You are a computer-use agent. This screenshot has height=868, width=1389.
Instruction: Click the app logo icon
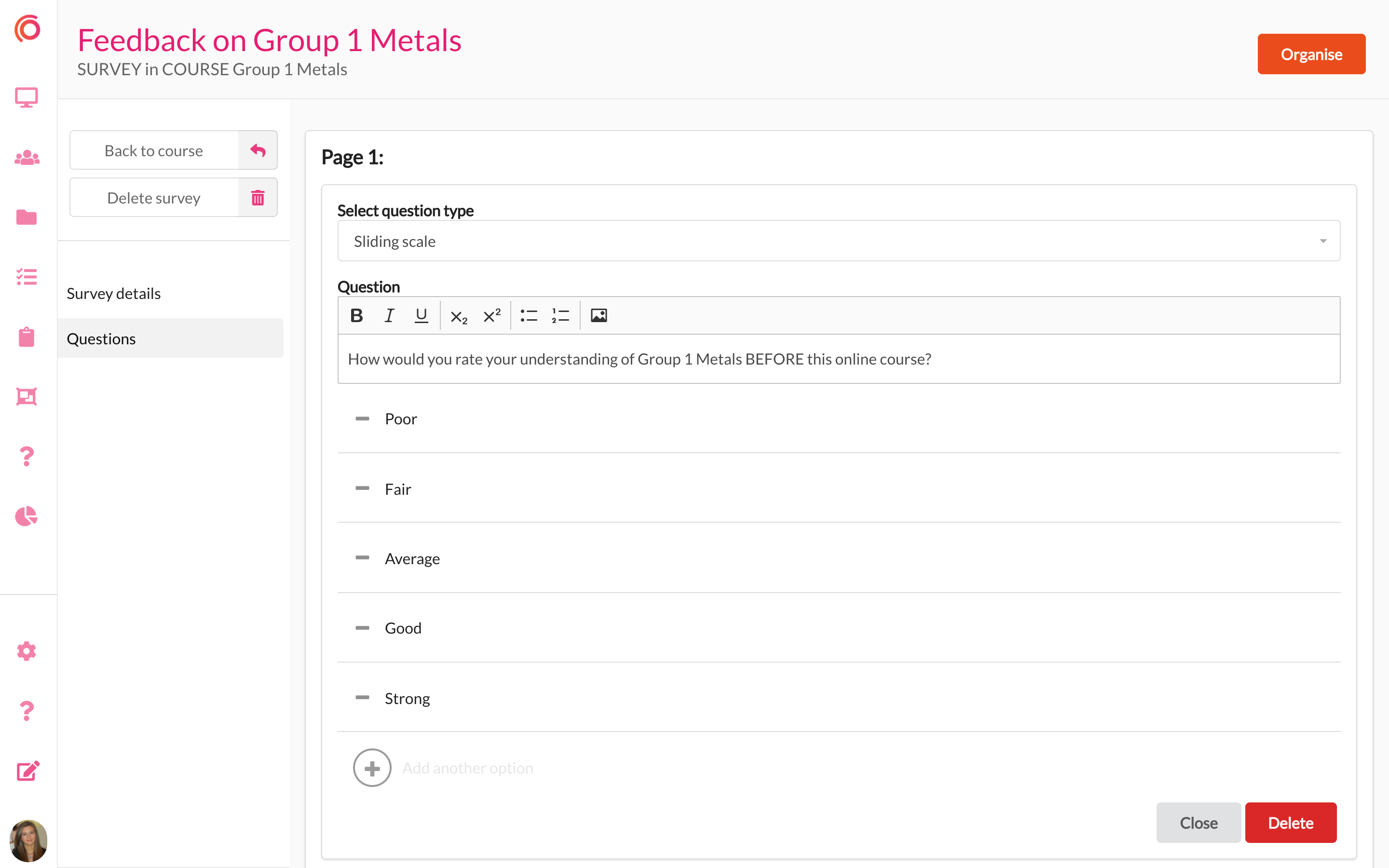(27, 28)
